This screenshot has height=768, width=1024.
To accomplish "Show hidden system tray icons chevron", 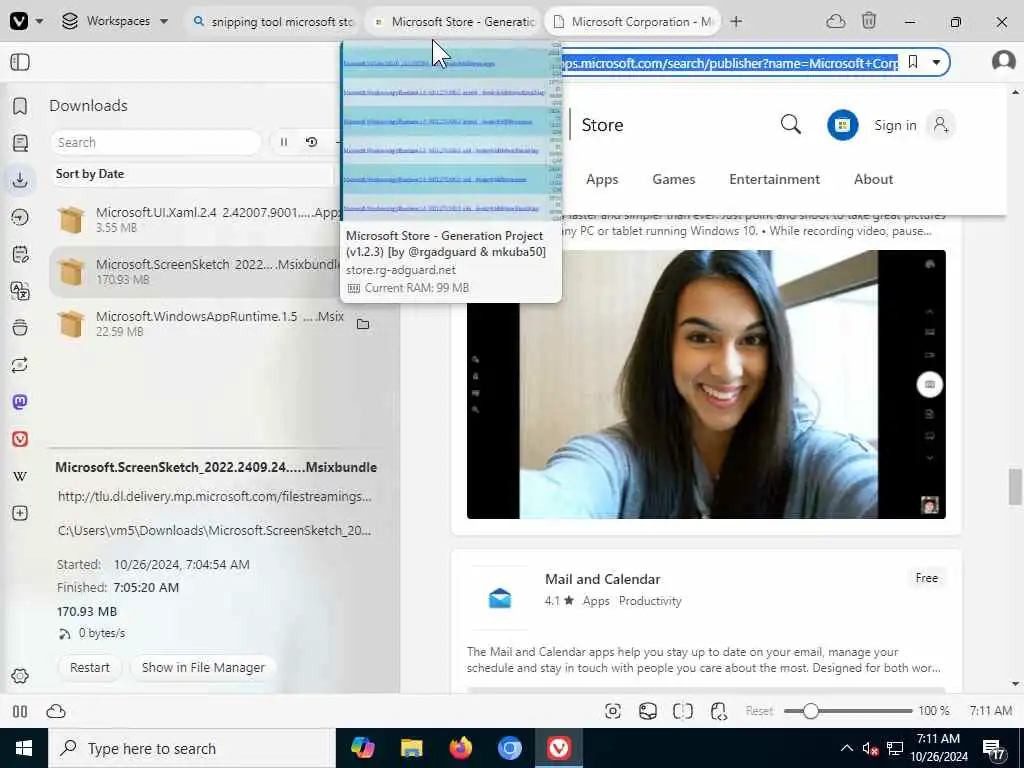I will coord(846,748).
